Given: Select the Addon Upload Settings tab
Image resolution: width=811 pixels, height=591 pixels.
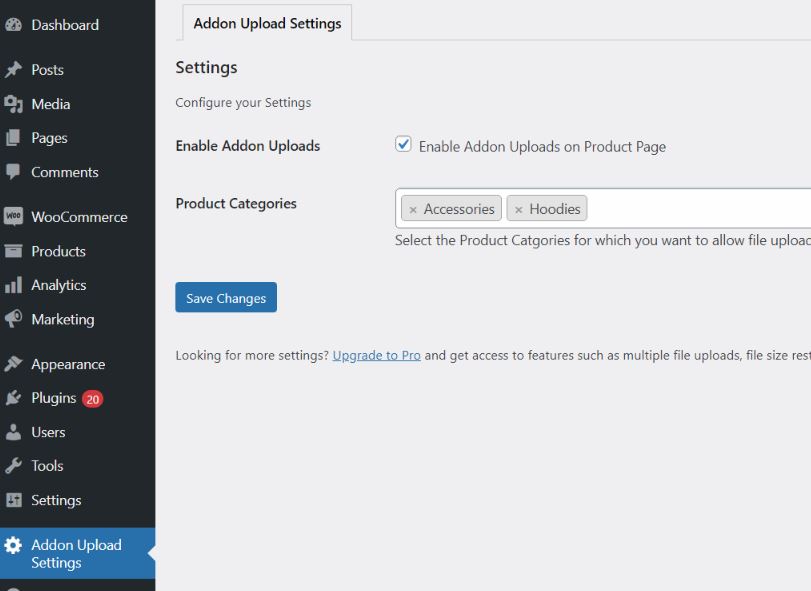Looking at the screenshot, I should 267,23.
